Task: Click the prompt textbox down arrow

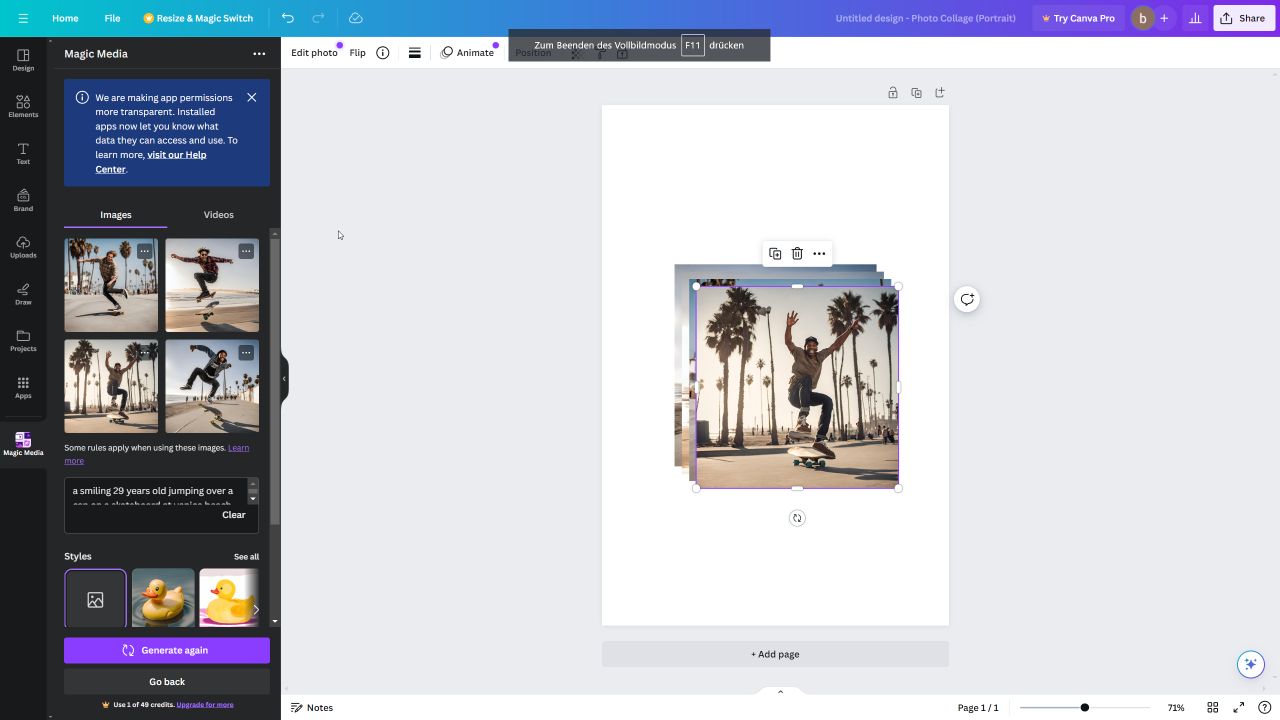Action: click(253, 498)
